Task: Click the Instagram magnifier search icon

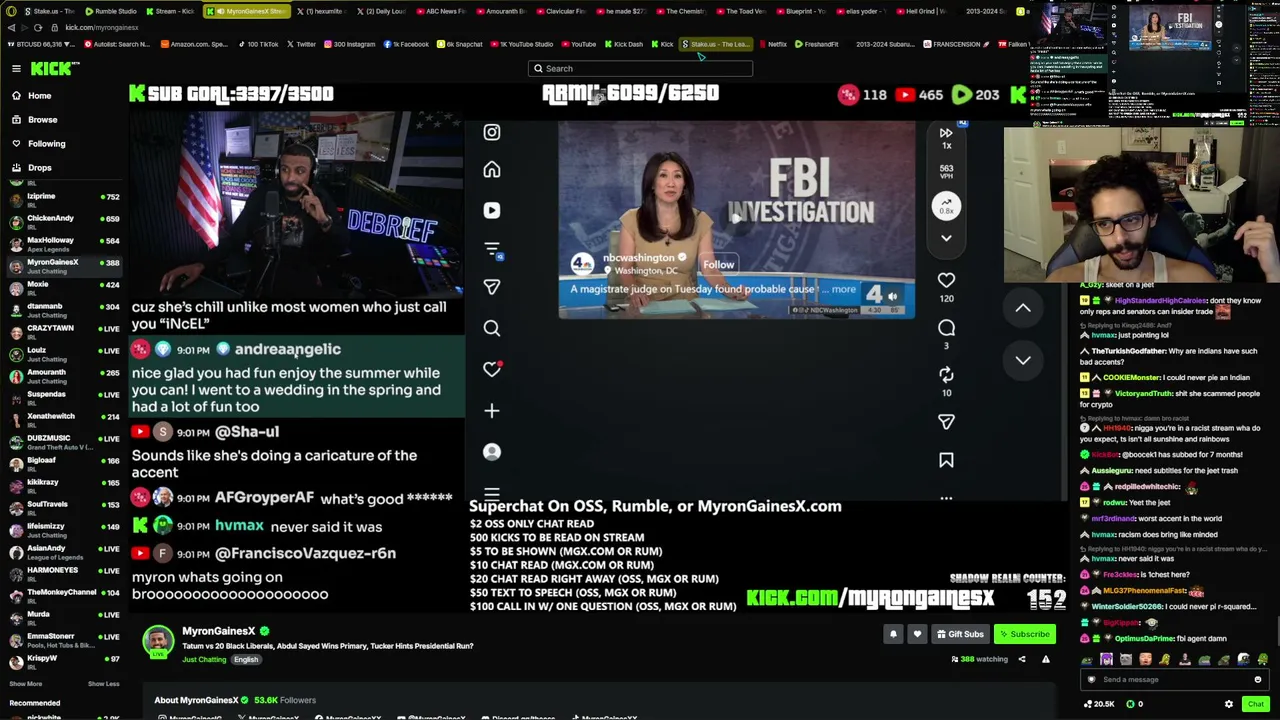Action: click(491, 328)
